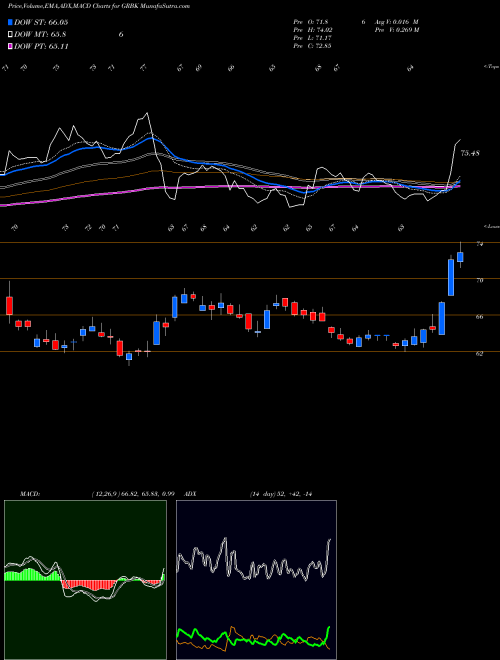Click the MACD '(12,26,9) 66.82, 65.83, 0.99' values
The height and width of the screenshot is (660, 500).
click(x=133, y=494)
